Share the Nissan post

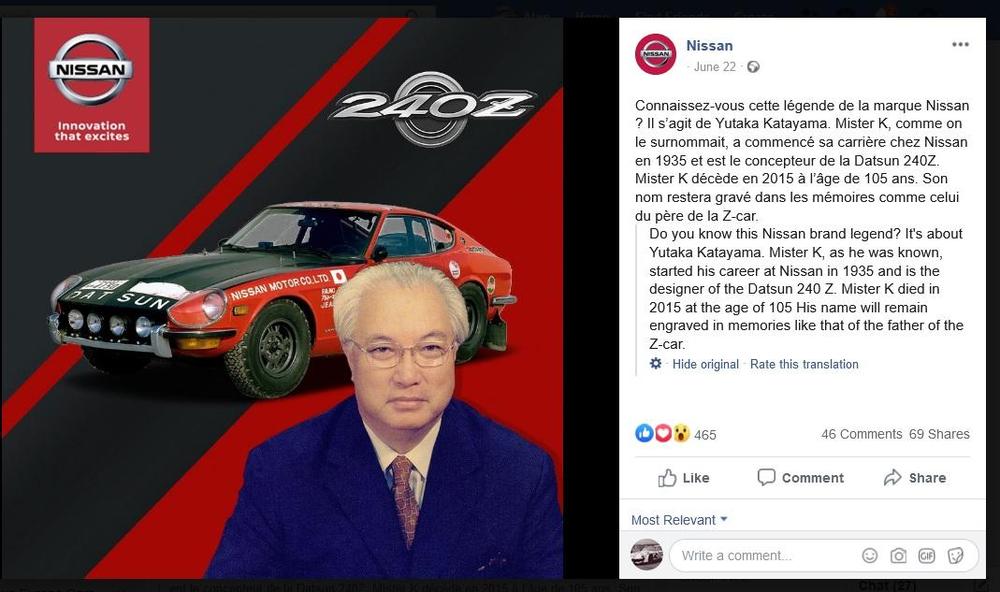(915, 478)
